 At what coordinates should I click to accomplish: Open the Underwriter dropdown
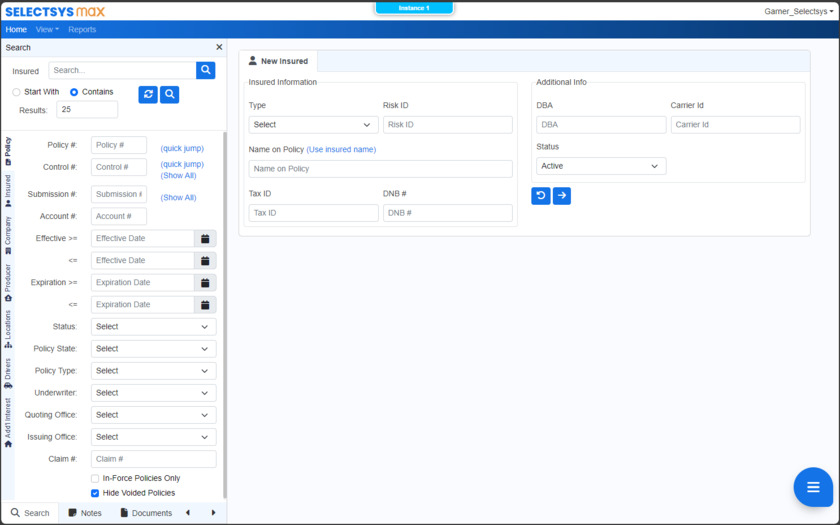(x=153, y=393)
